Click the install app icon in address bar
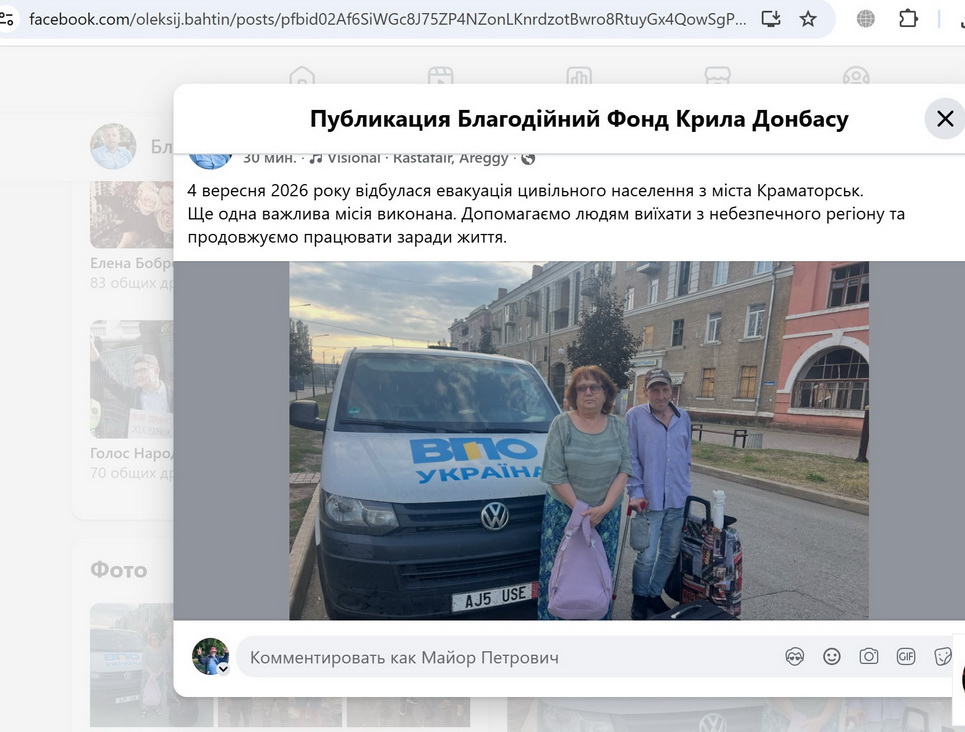 [771, 18]
